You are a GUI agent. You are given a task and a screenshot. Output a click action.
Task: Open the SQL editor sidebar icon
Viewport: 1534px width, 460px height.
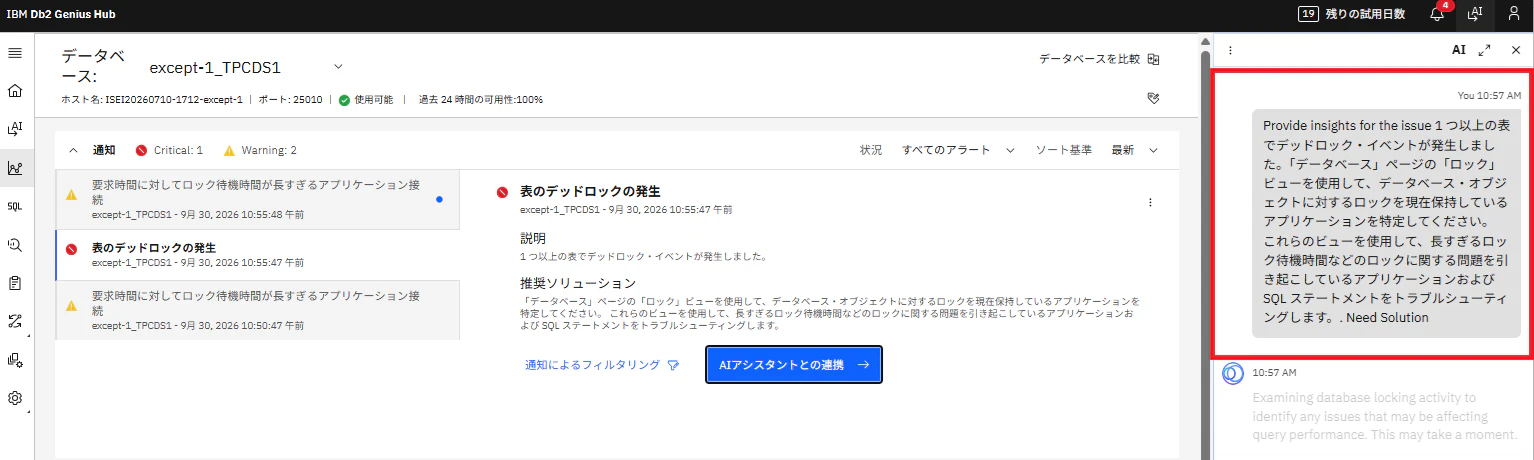point(15,206)
